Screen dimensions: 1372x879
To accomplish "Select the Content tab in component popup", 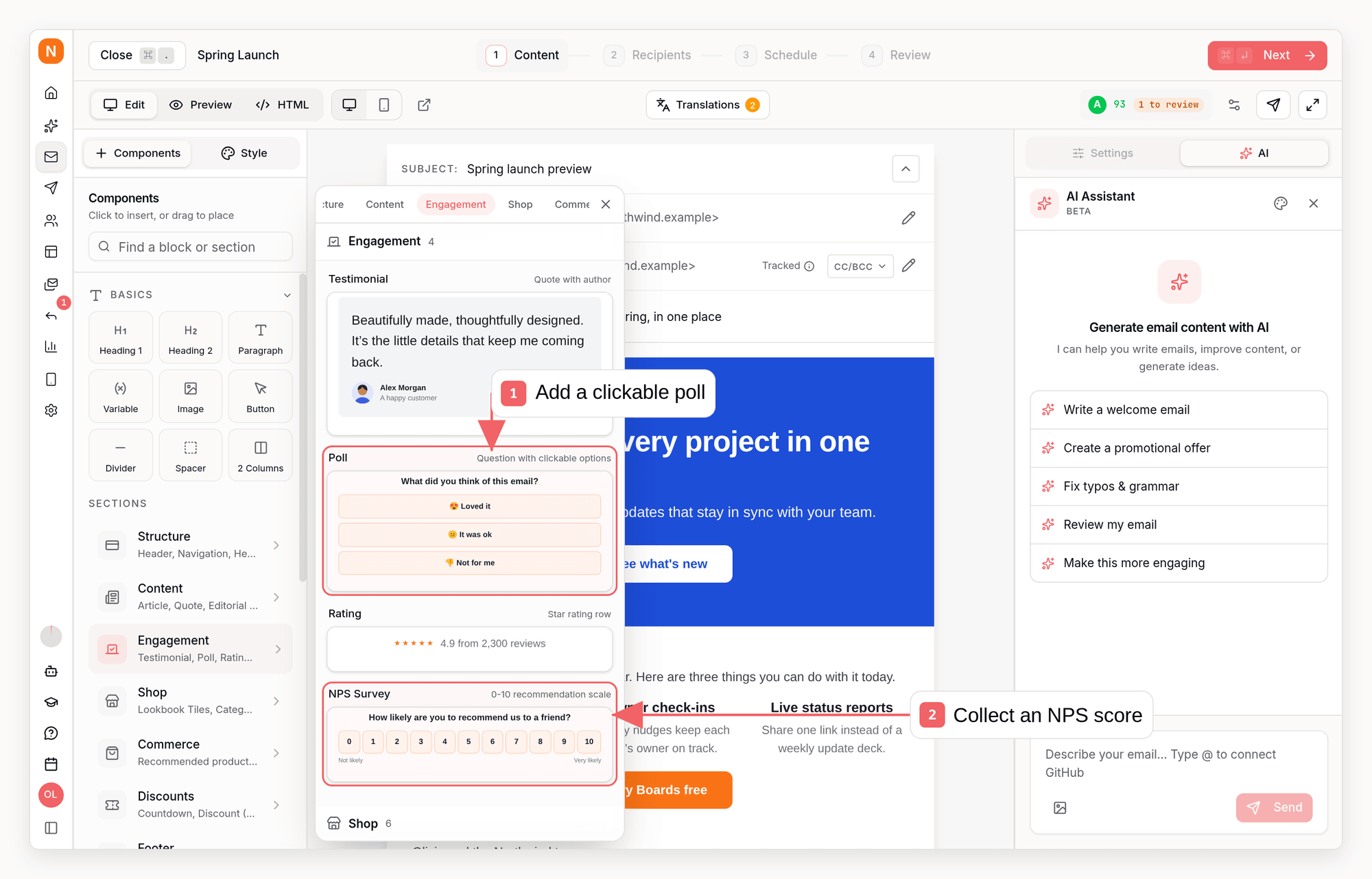I will 384,204.
